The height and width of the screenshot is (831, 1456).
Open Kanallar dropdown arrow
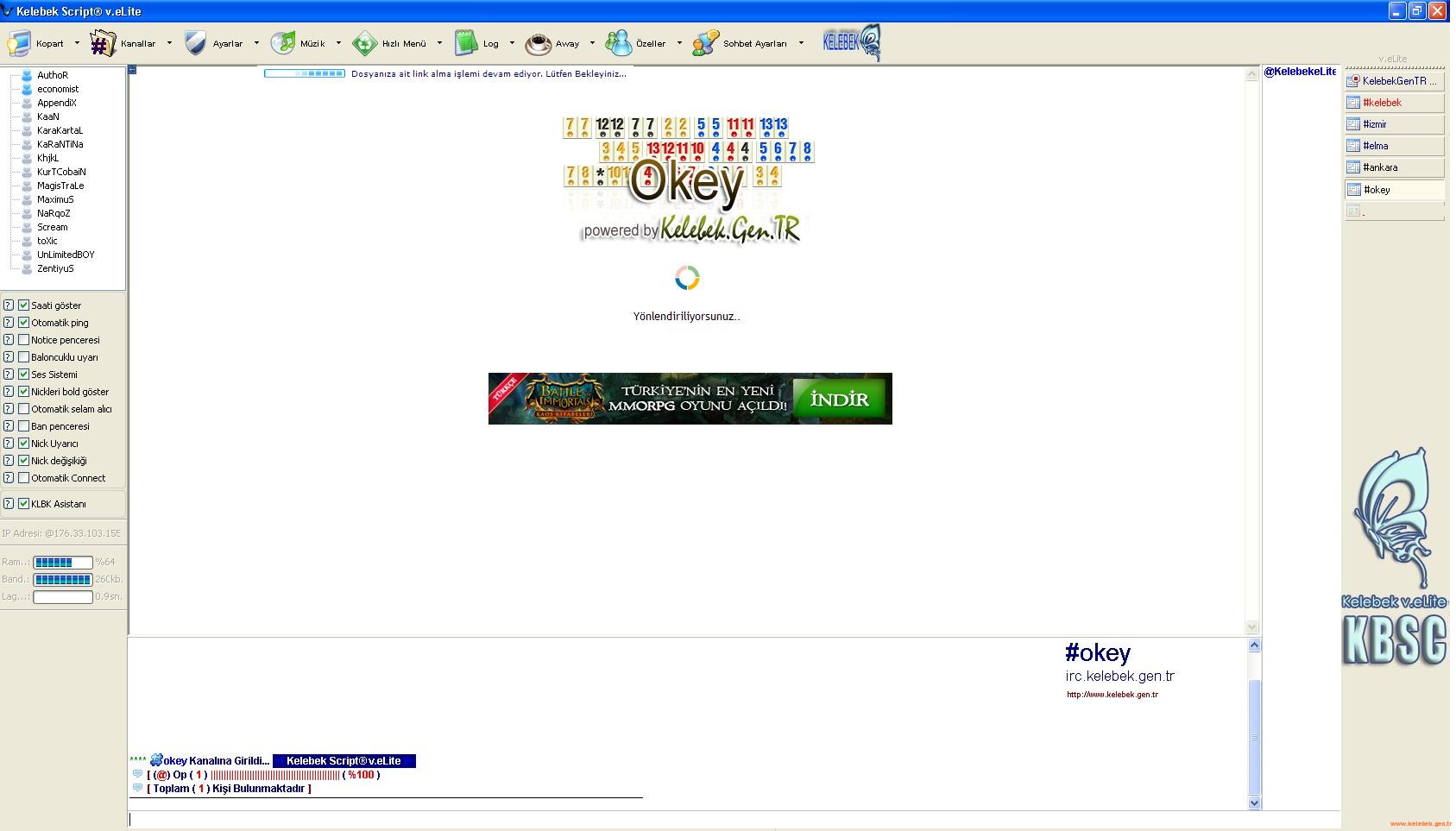coord(169,43)
